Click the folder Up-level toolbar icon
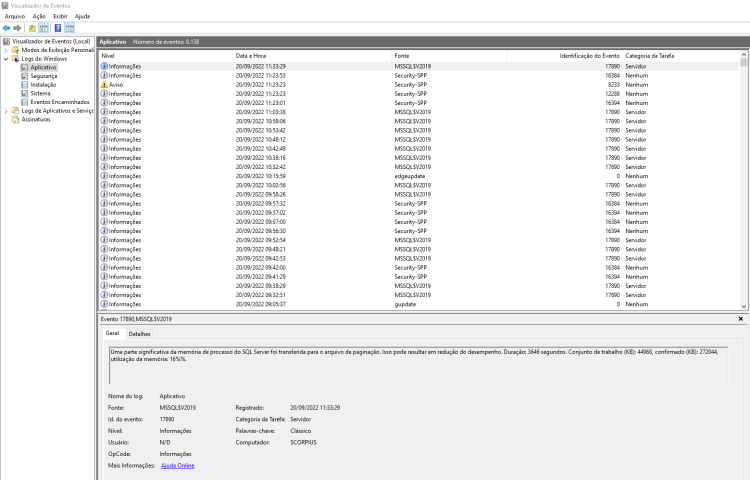750x480 pixels. click(x=32, y=28)
